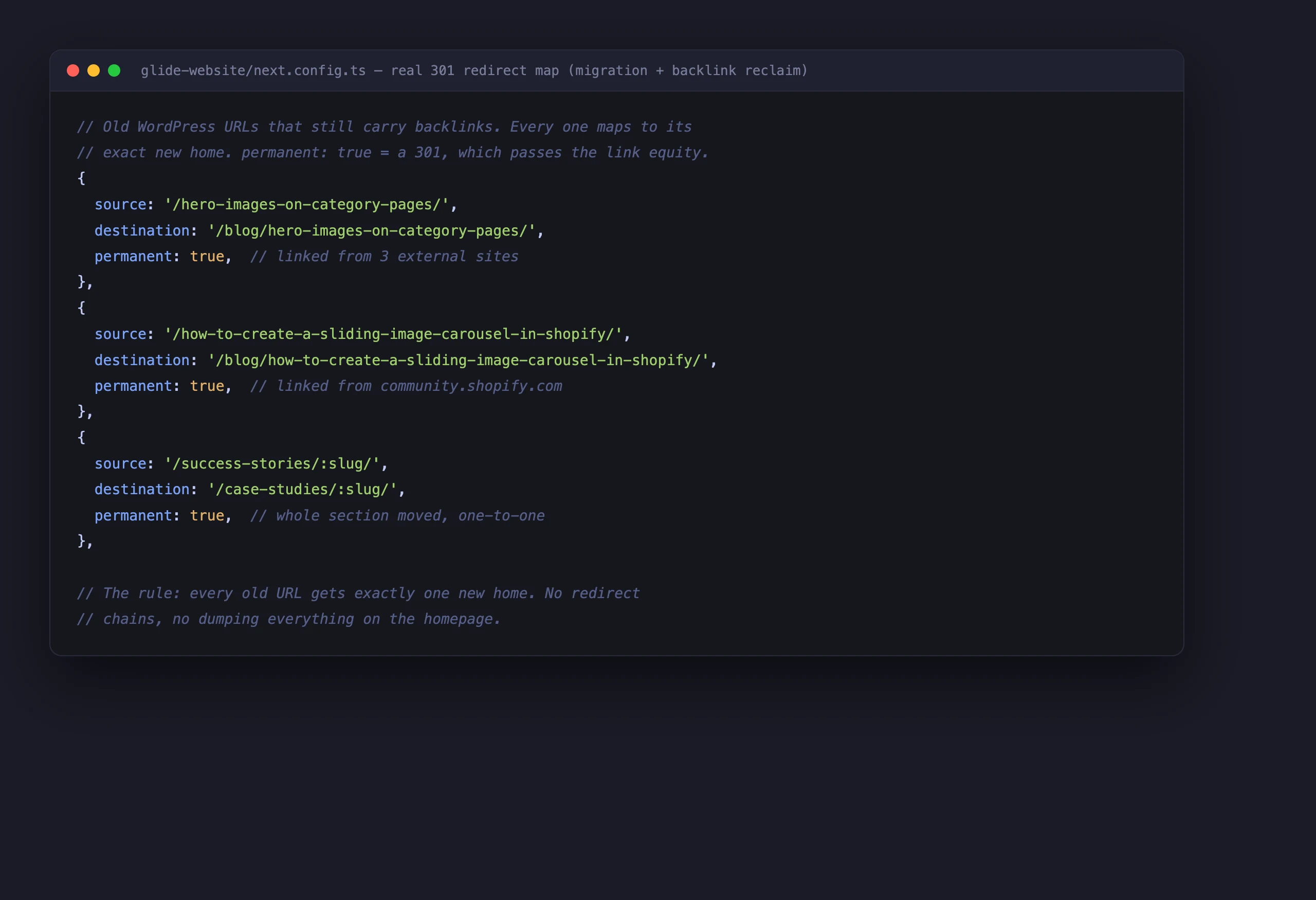Click the destination string '/case-studies/:slug/'

(x=302, y=490)
